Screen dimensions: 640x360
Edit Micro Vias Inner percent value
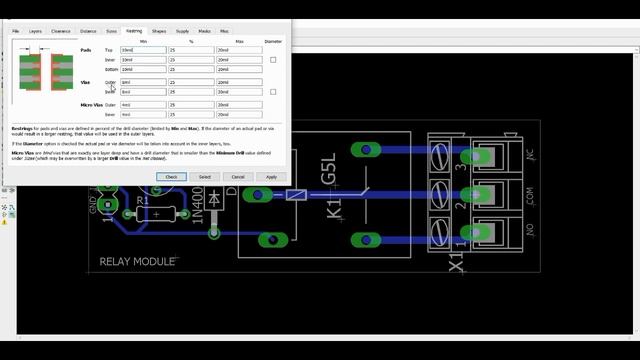click(191, 115)
